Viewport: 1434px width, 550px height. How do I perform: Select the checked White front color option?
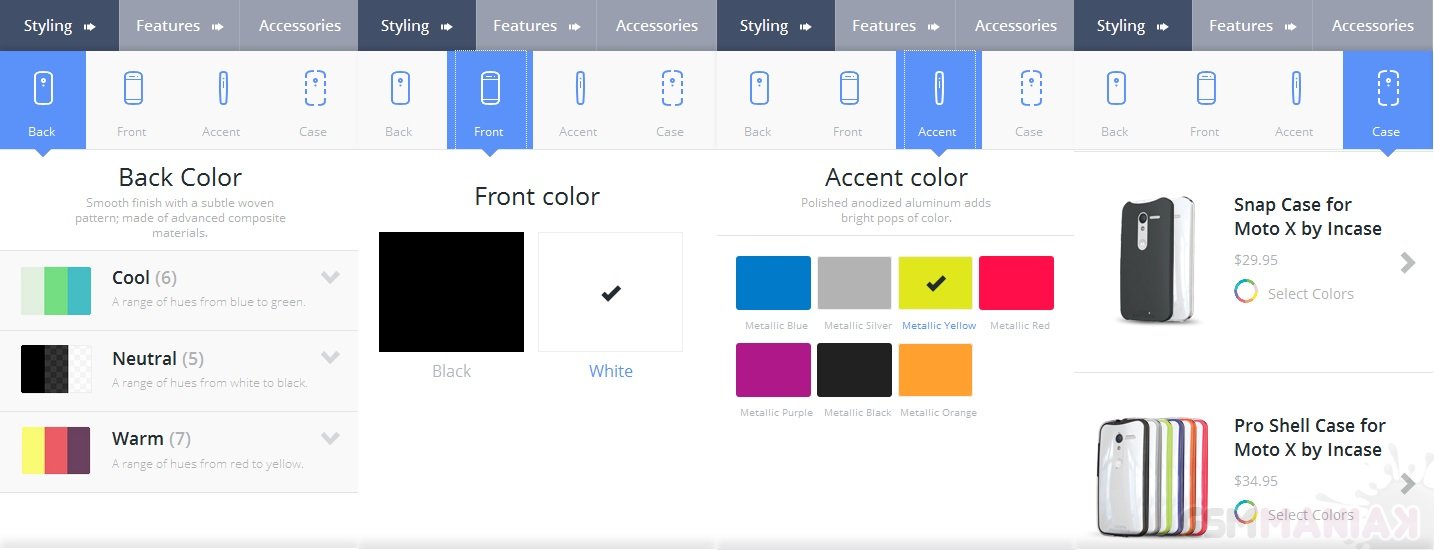click(610, 292)
